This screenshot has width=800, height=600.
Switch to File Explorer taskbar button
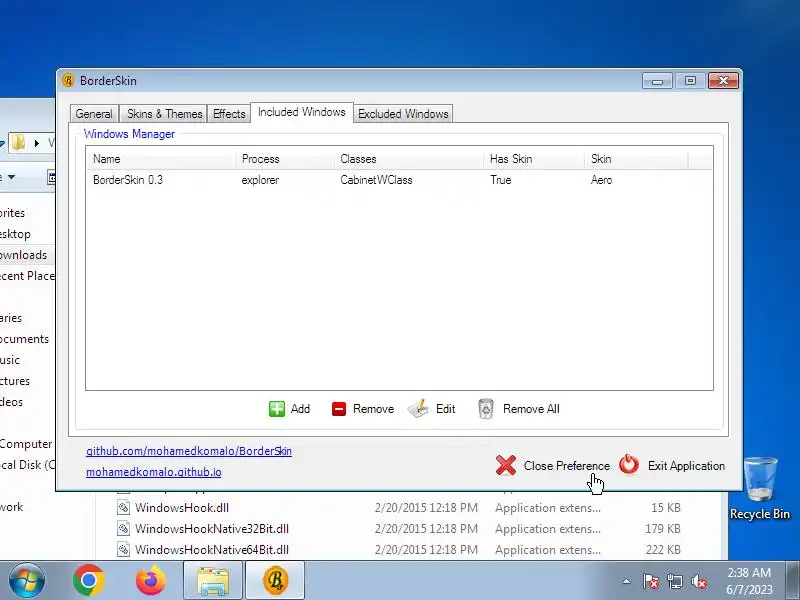click(213, 581)
